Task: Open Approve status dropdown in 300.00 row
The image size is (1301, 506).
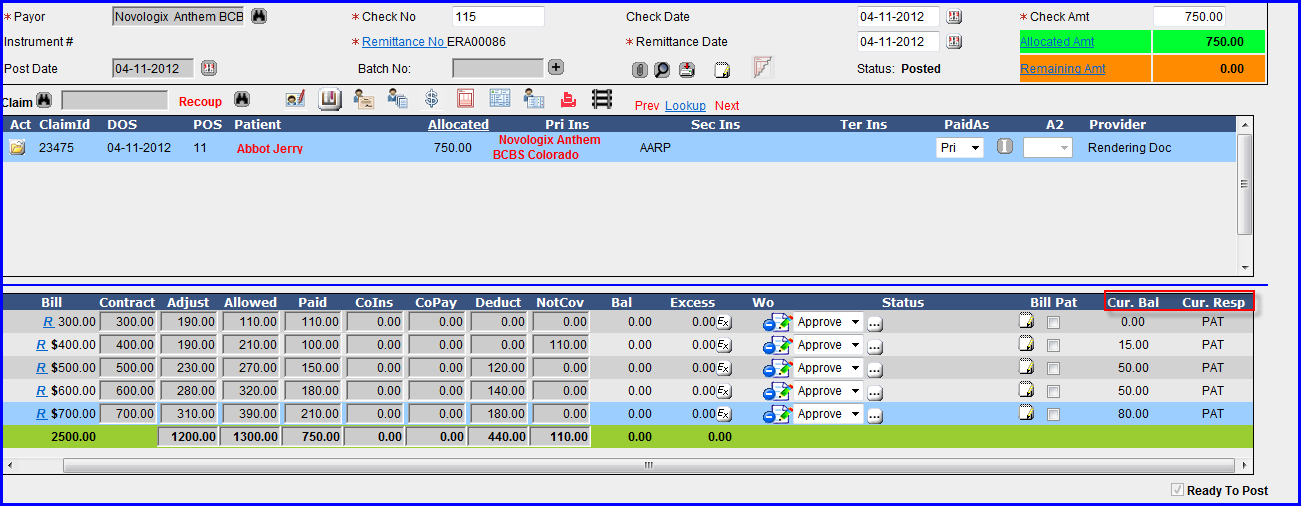Action: pyautogui.click(x=828, y=322)
